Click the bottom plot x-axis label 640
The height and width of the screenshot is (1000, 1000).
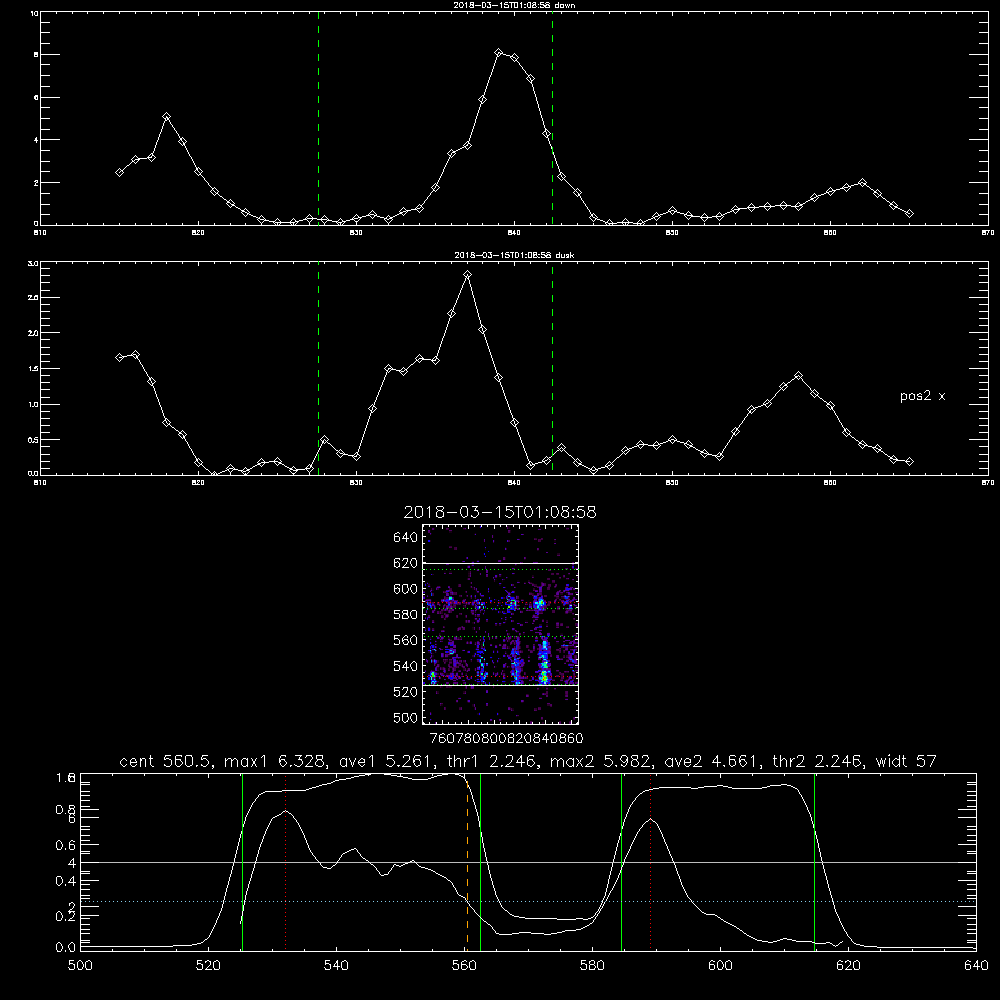point(976,966)
